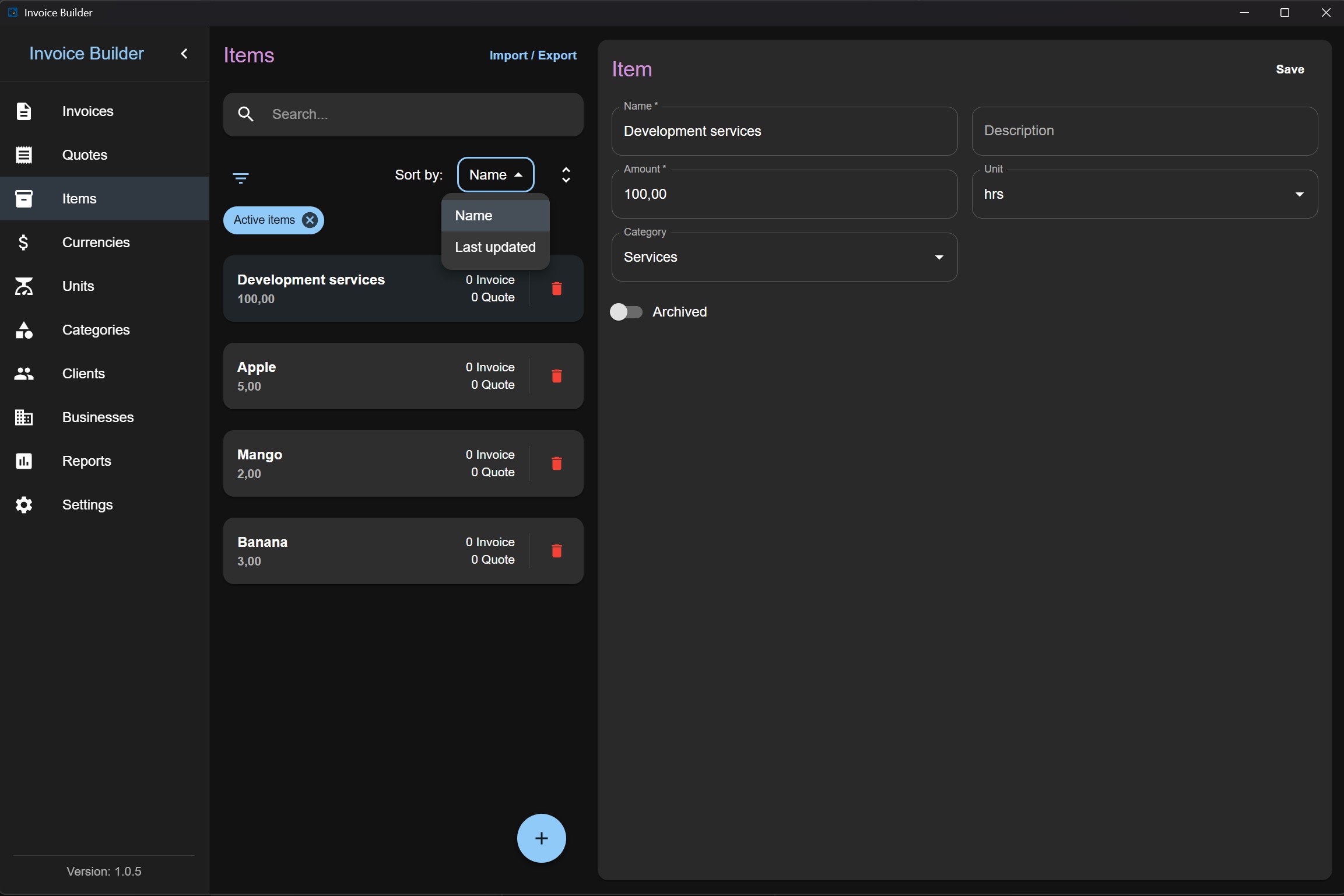
Task: Collapse the sidebar with the chevron arrow
Action: (184, 54)
